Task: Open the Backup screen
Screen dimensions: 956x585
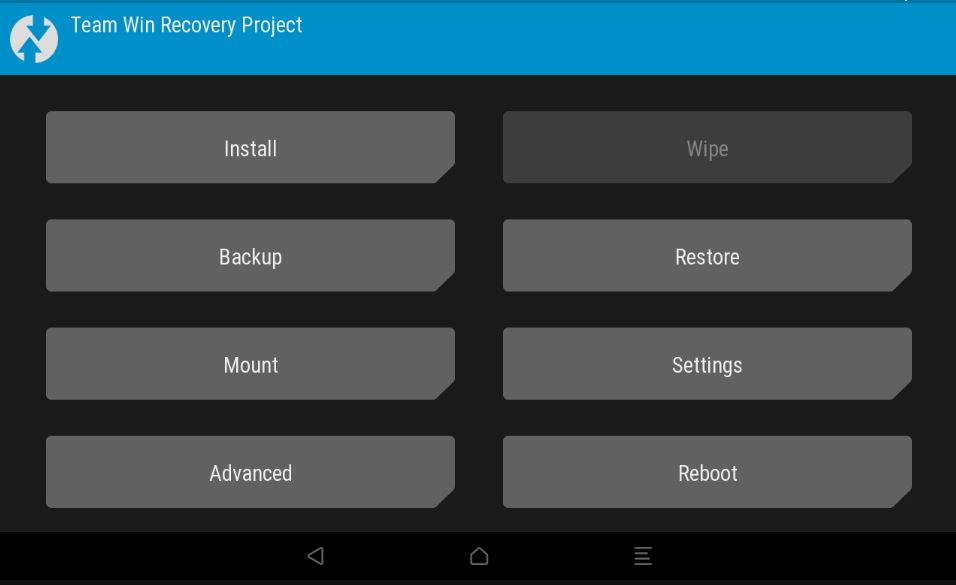Action: [x=250, y=256]
